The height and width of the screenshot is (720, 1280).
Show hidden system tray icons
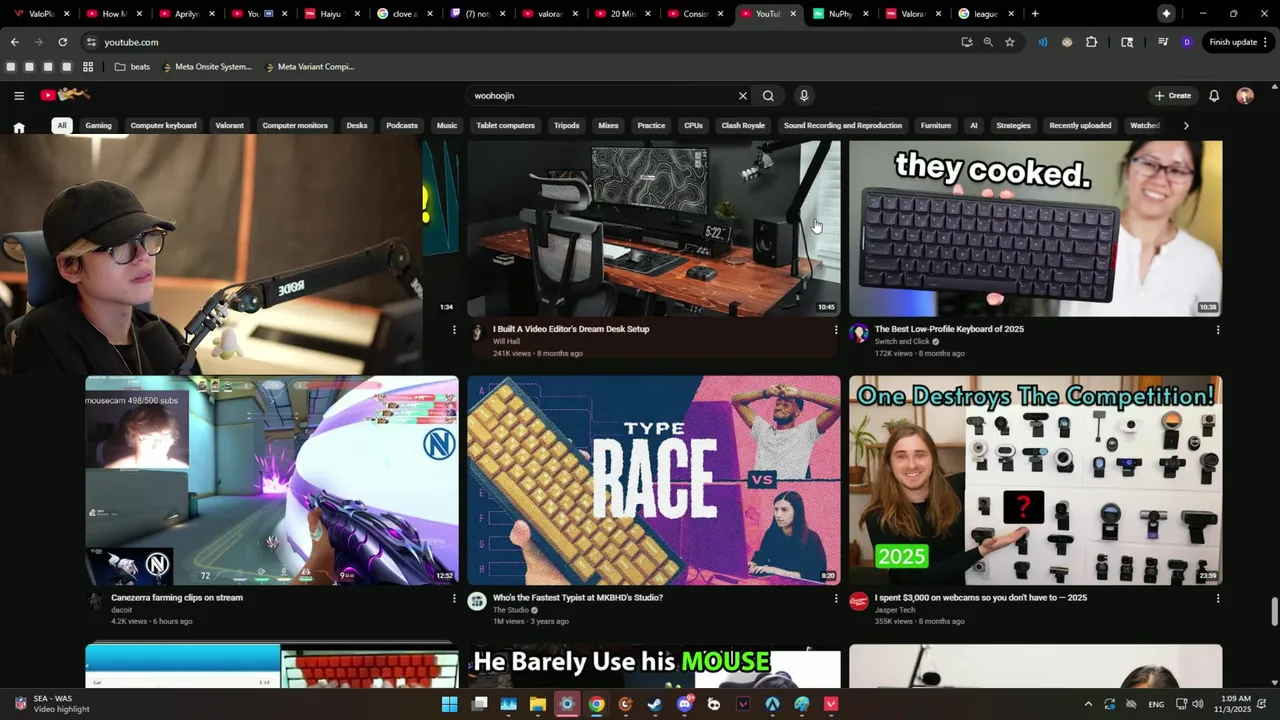1089,704
